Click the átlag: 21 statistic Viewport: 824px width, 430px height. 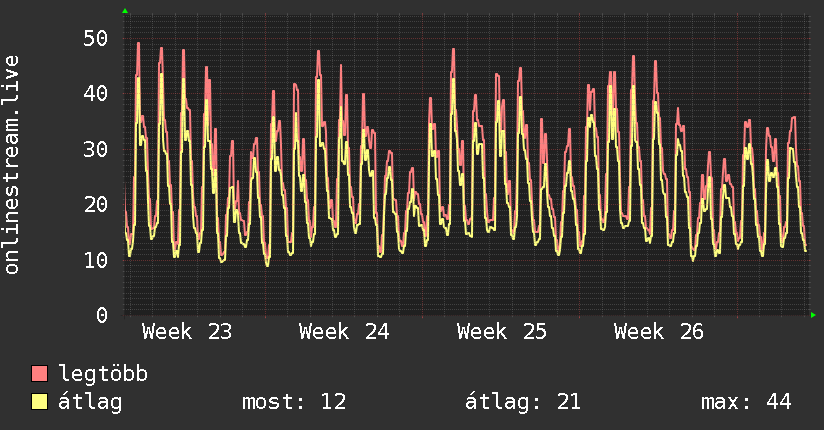click(523, 402)
